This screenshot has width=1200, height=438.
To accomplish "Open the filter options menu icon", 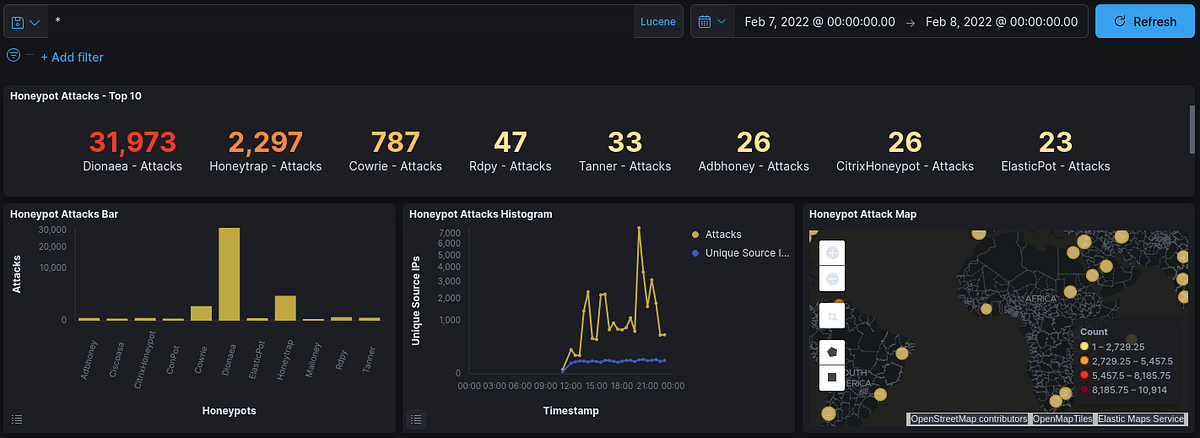I will [x=13, y=56].
